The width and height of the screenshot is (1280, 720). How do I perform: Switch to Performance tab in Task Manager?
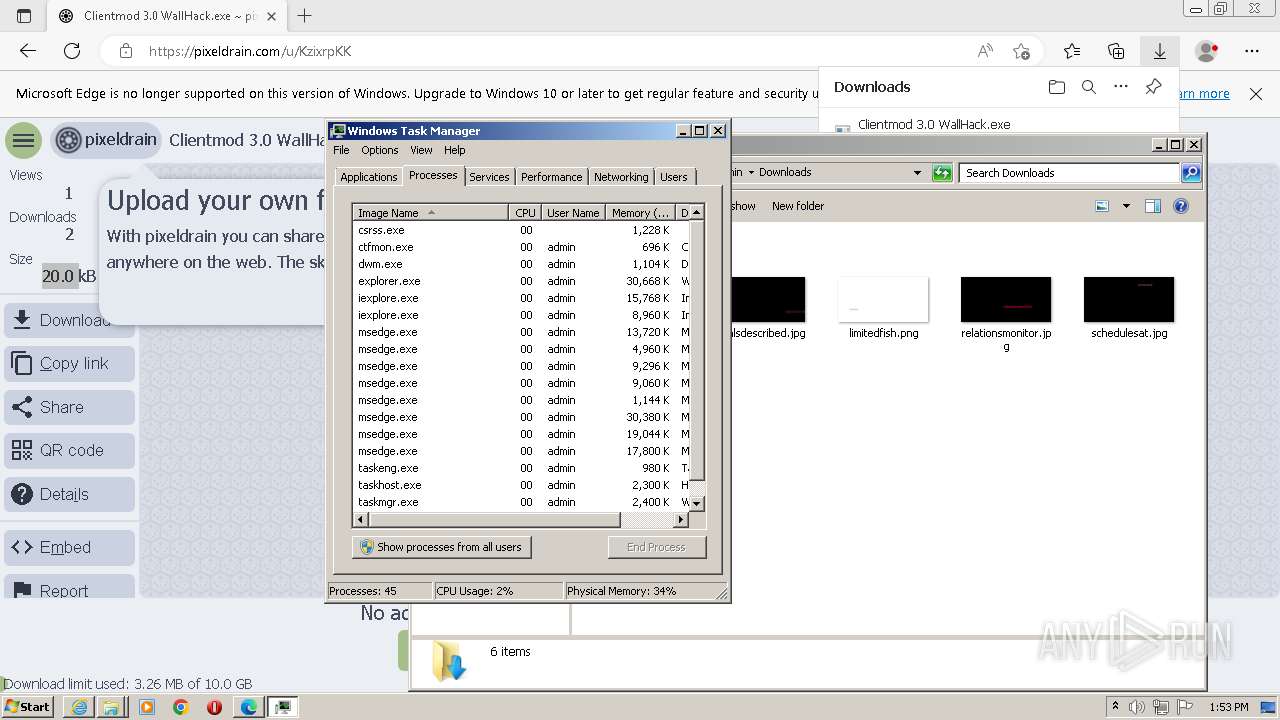pyautogui.click(x=551, y=177)
